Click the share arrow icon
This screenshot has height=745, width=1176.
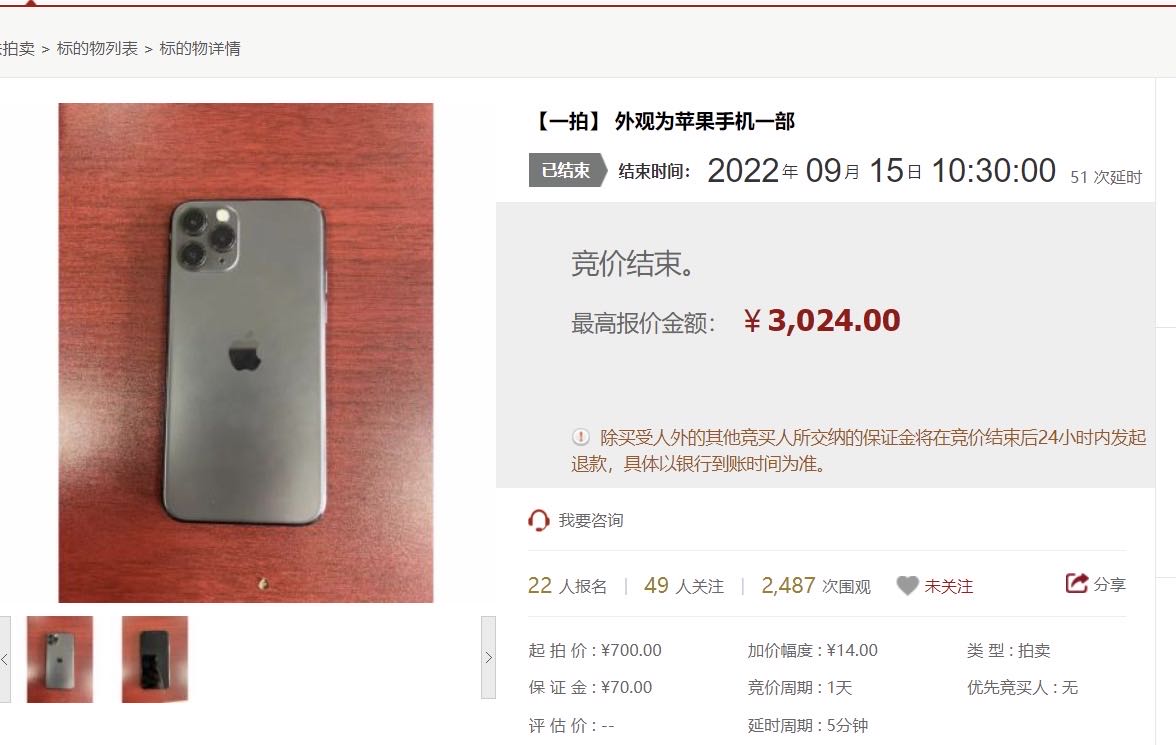click(1076, 583)
